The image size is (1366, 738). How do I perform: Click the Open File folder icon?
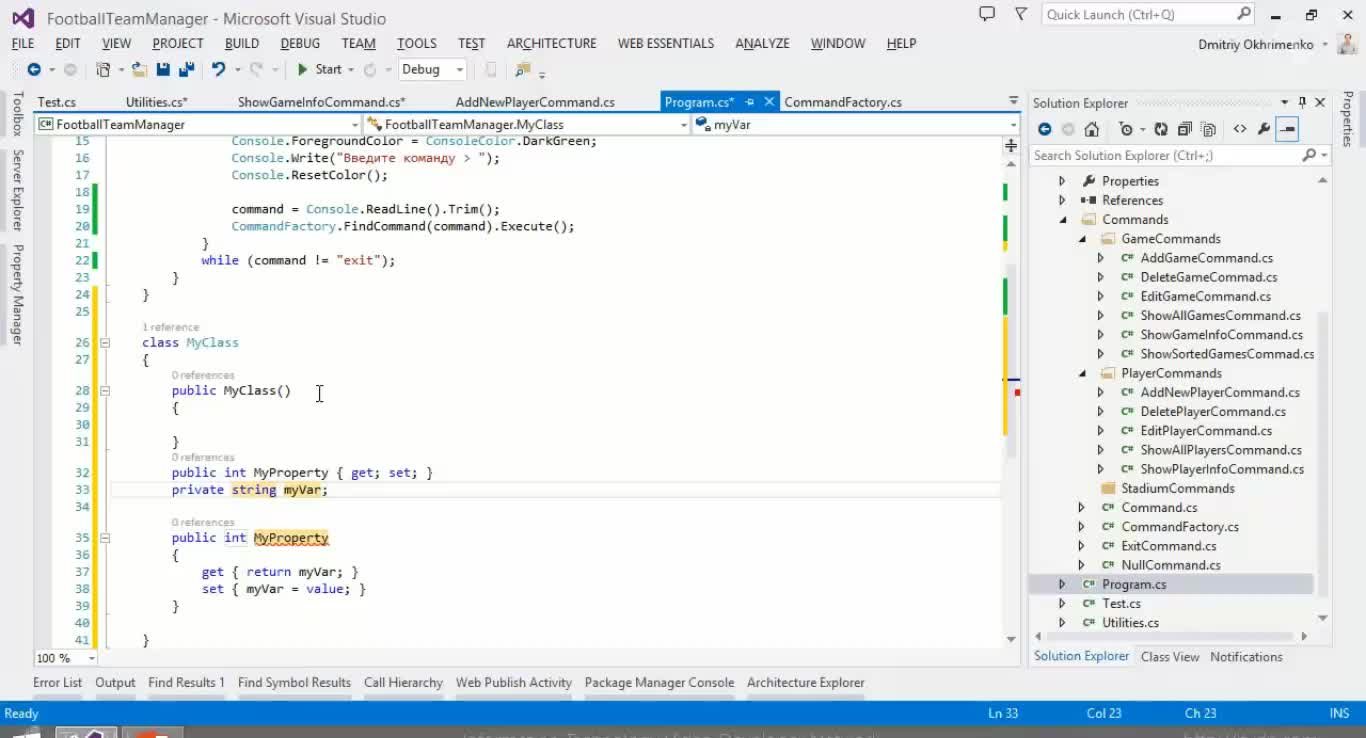click(x=139, y=70)
